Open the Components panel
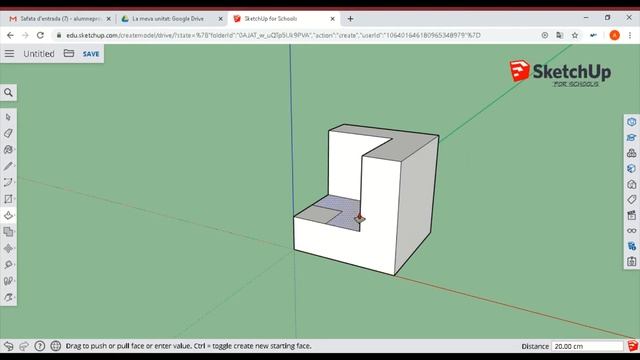Image resolution: width=640 pixels, height=360 pixels. pyautogui.click(x=631, y=153)
